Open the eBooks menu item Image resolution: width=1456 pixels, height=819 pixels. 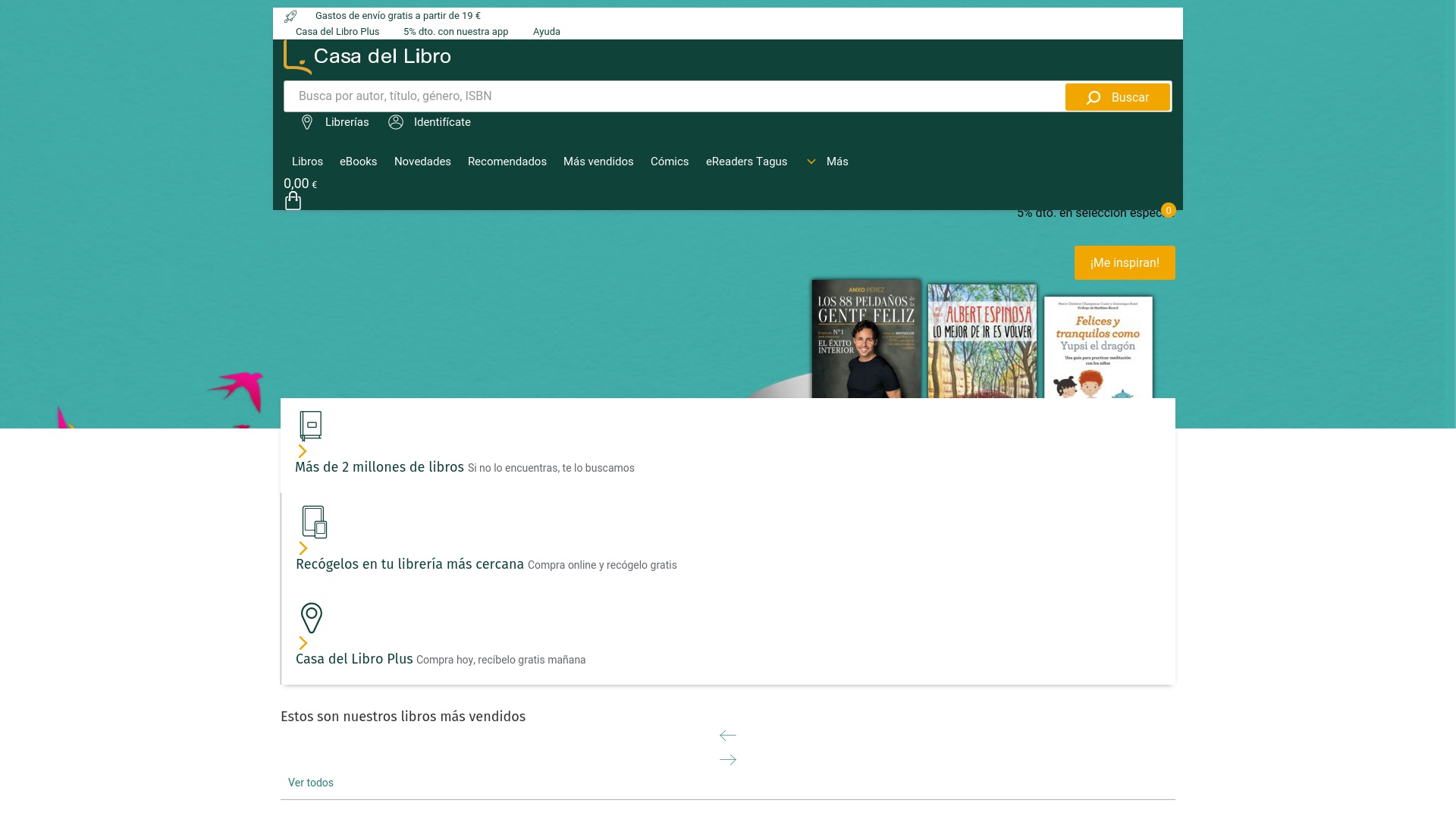click(x=358, y=162)
